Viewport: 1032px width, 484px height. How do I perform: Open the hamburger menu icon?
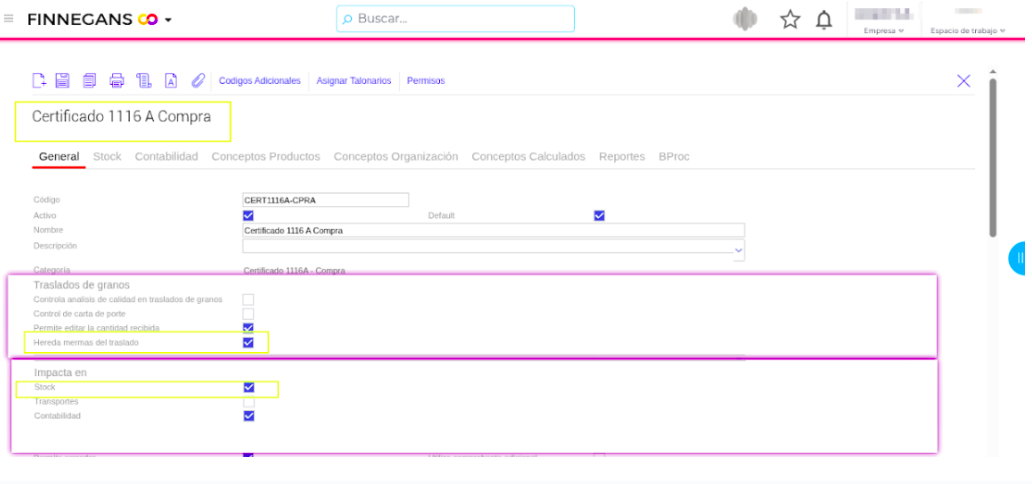(x=9, y=18)
